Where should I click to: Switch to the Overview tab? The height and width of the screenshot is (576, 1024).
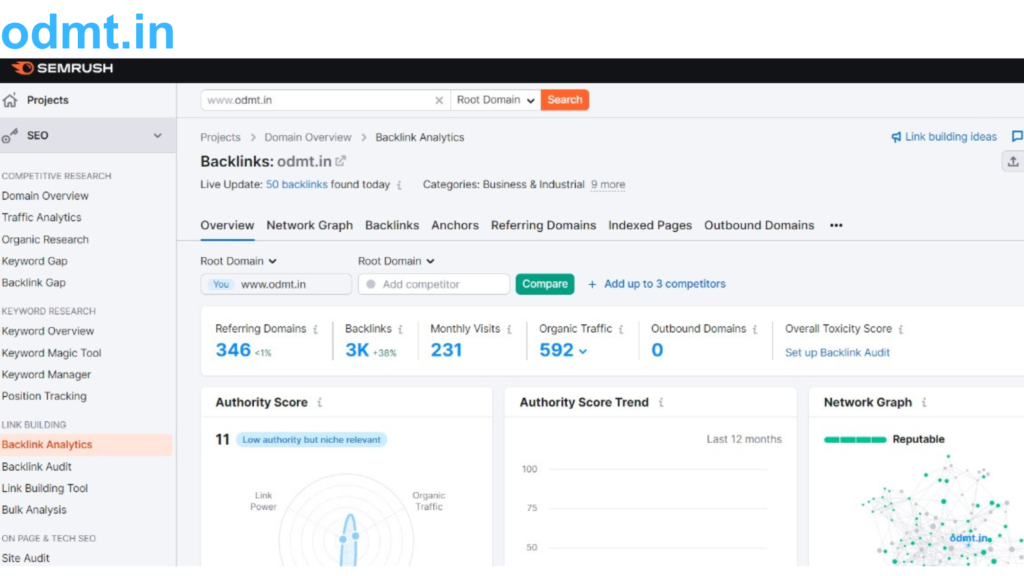[227, 225]
